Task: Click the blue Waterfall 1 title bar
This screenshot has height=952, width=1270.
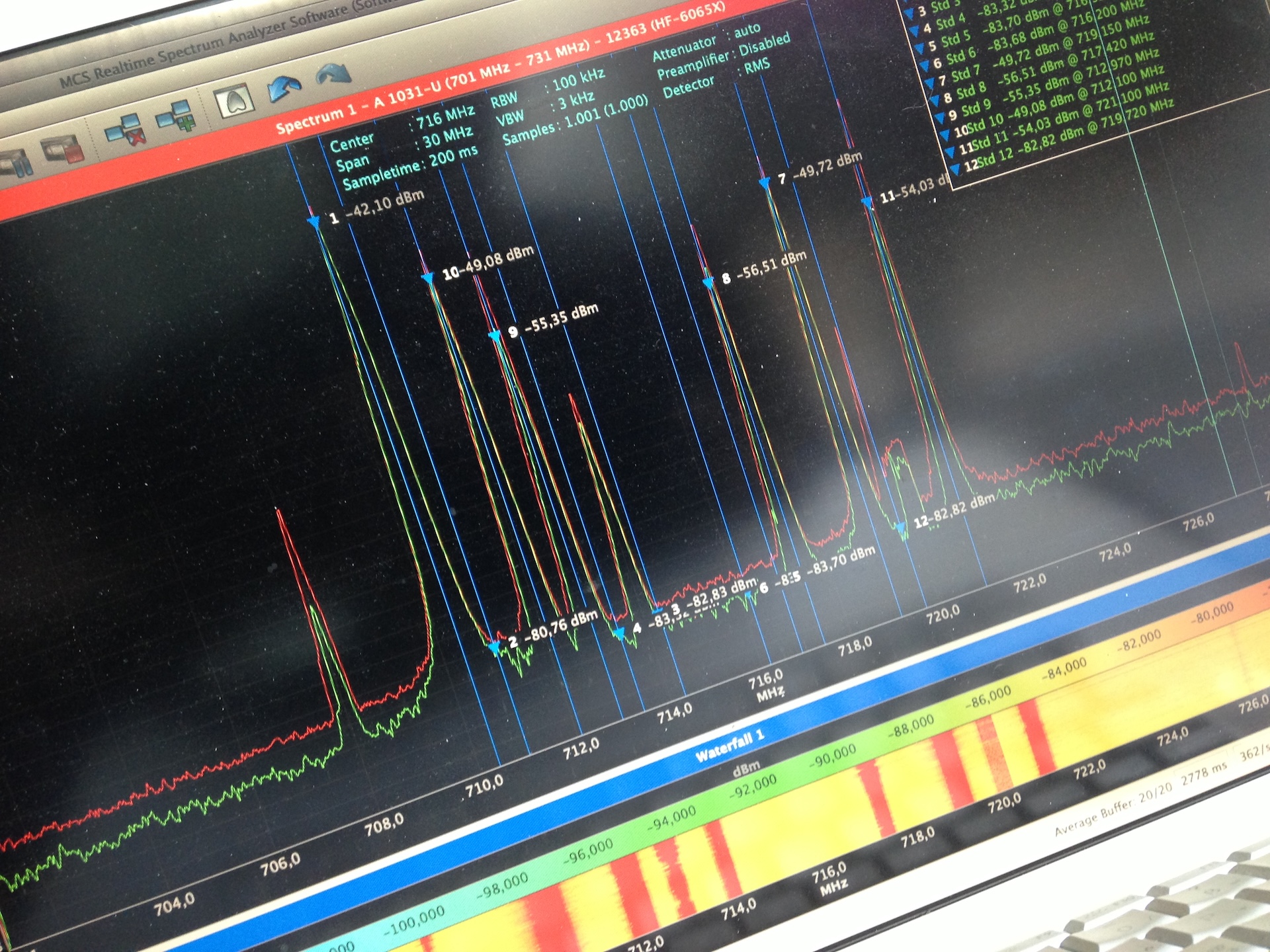Action: [729, 746]
